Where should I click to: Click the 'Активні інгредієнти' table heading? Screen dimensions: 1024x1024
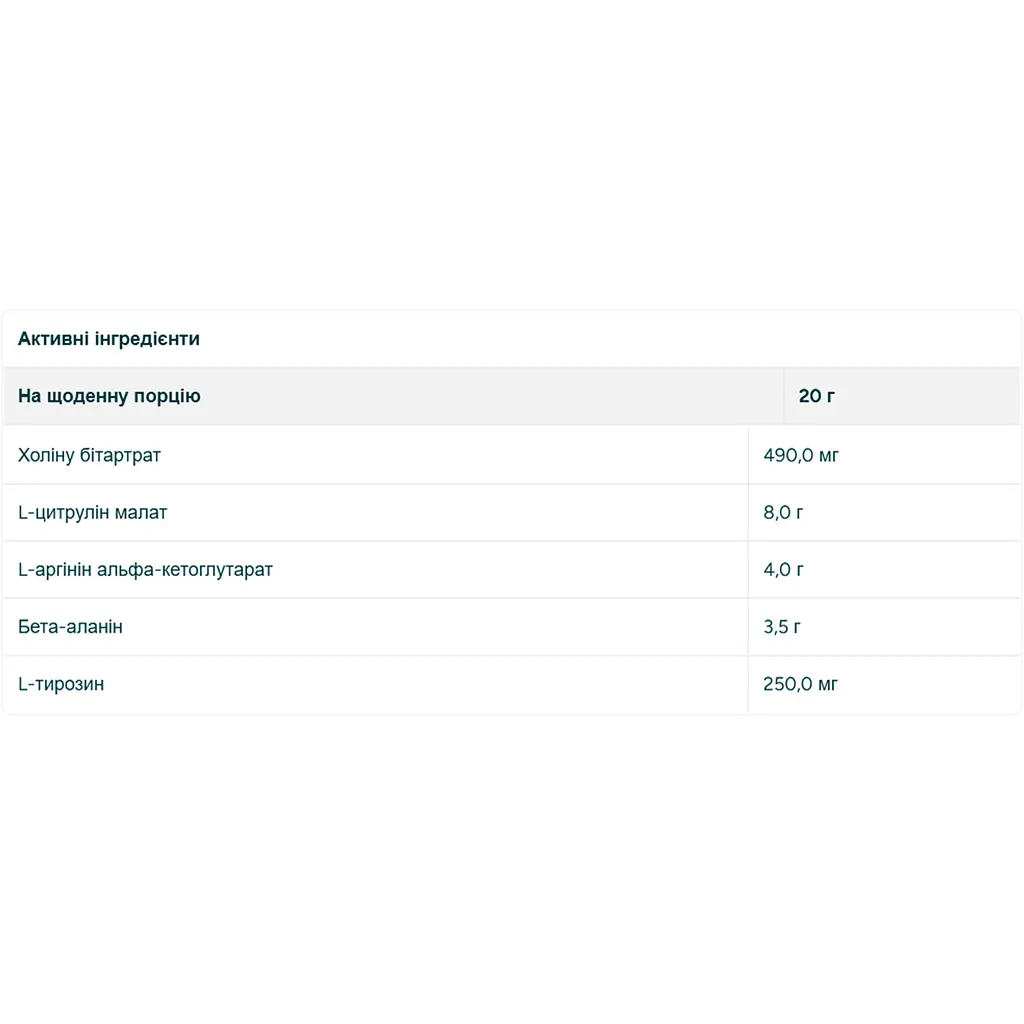point(108,339)
